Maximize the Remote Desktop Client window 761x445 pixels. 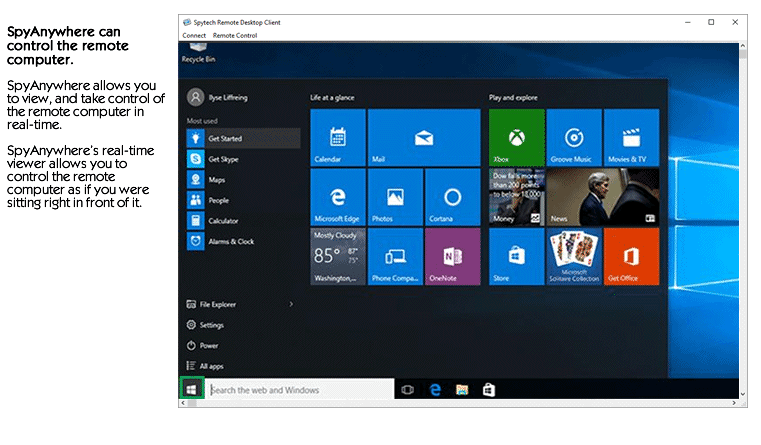pos(711,22)
